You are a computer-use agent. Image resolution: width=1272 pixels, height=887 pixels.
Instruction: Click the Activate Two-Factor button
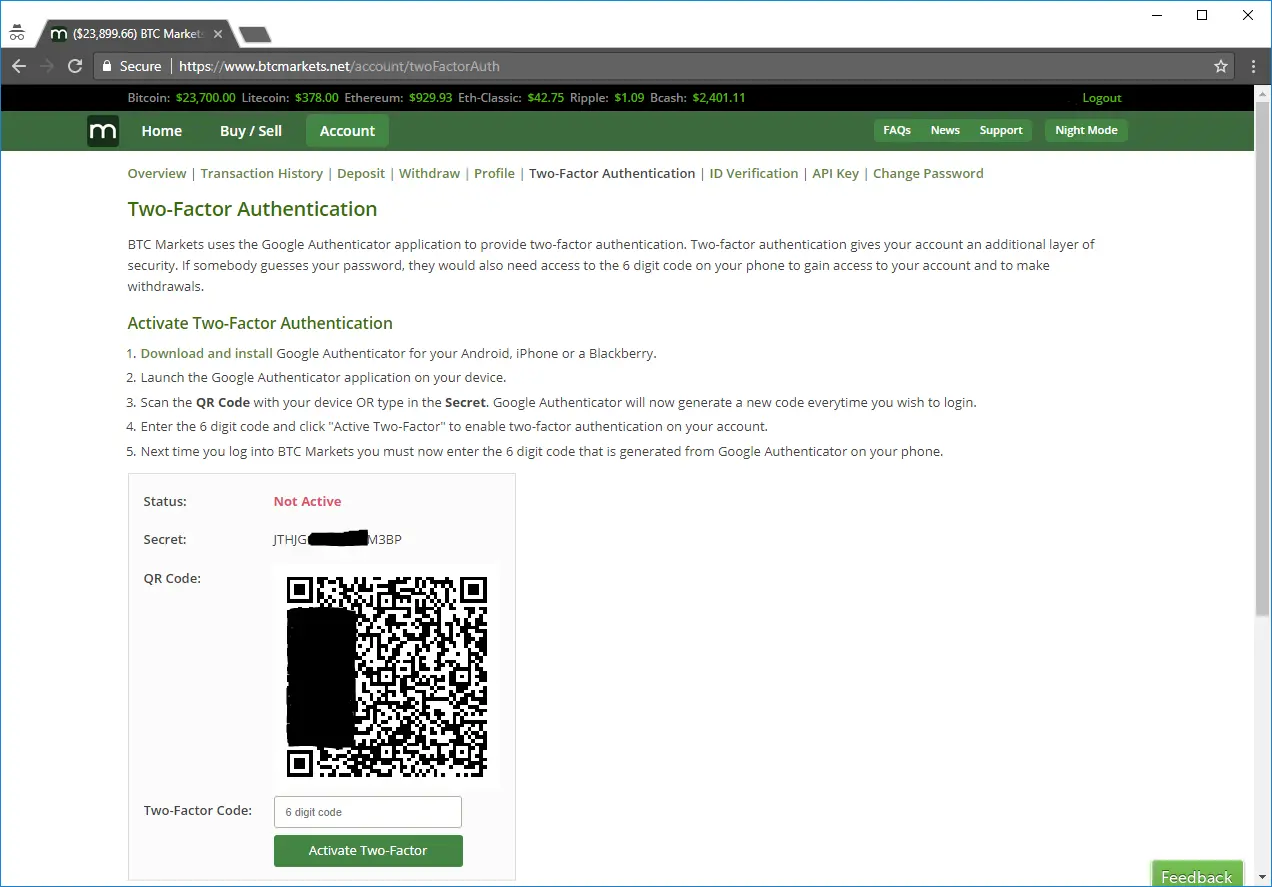click(368, 851)
